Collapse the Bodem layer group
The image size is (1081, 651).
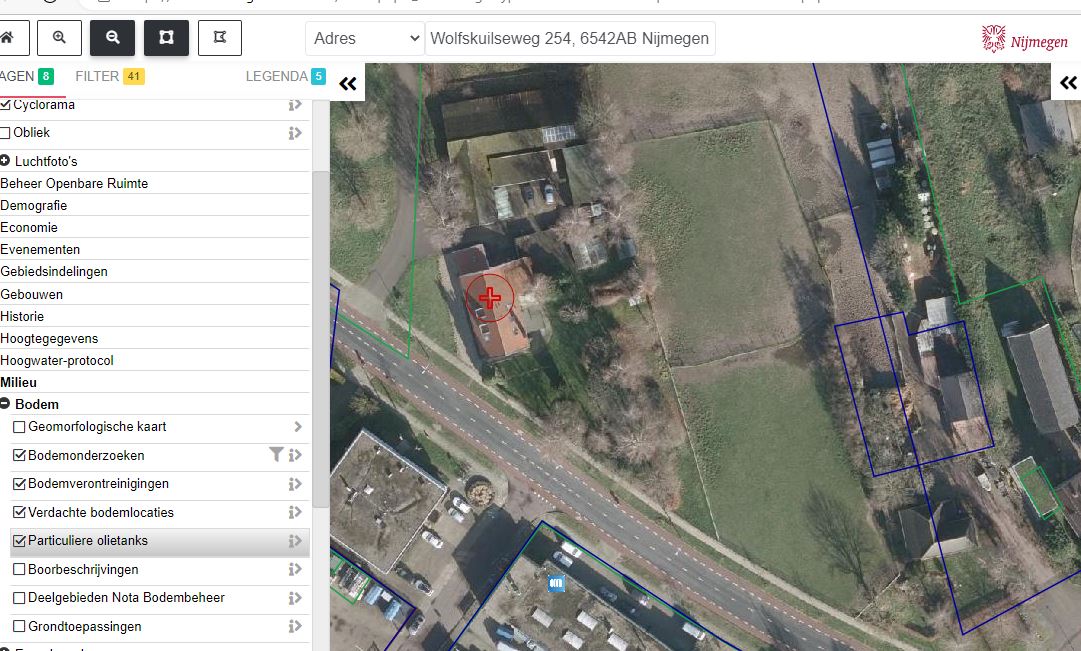tap(6, 405)
